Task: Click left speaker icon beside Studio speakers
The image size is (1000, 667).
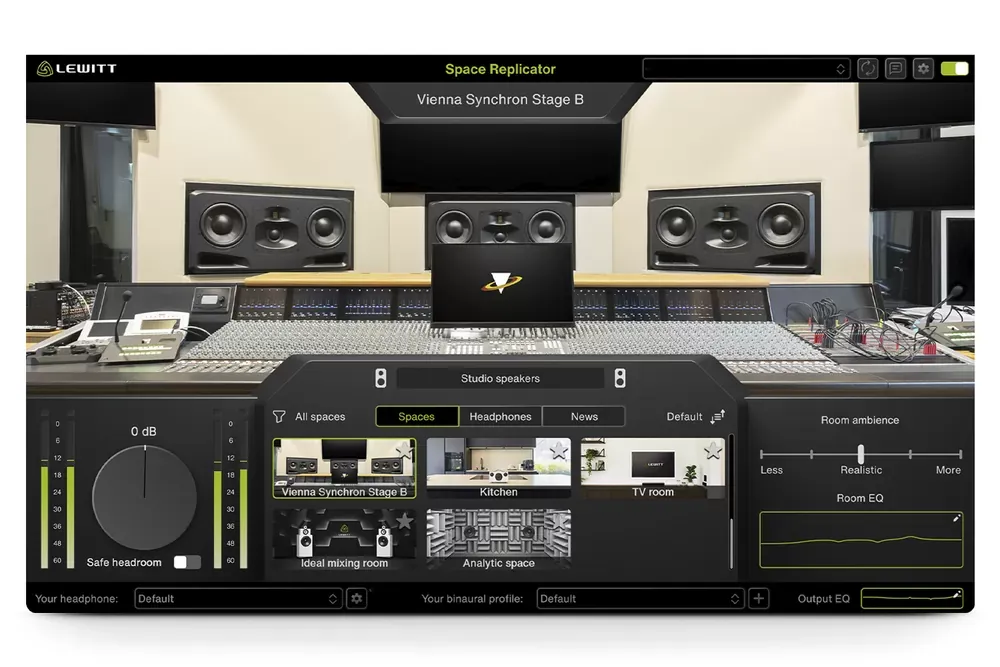Action: point(381,378)
